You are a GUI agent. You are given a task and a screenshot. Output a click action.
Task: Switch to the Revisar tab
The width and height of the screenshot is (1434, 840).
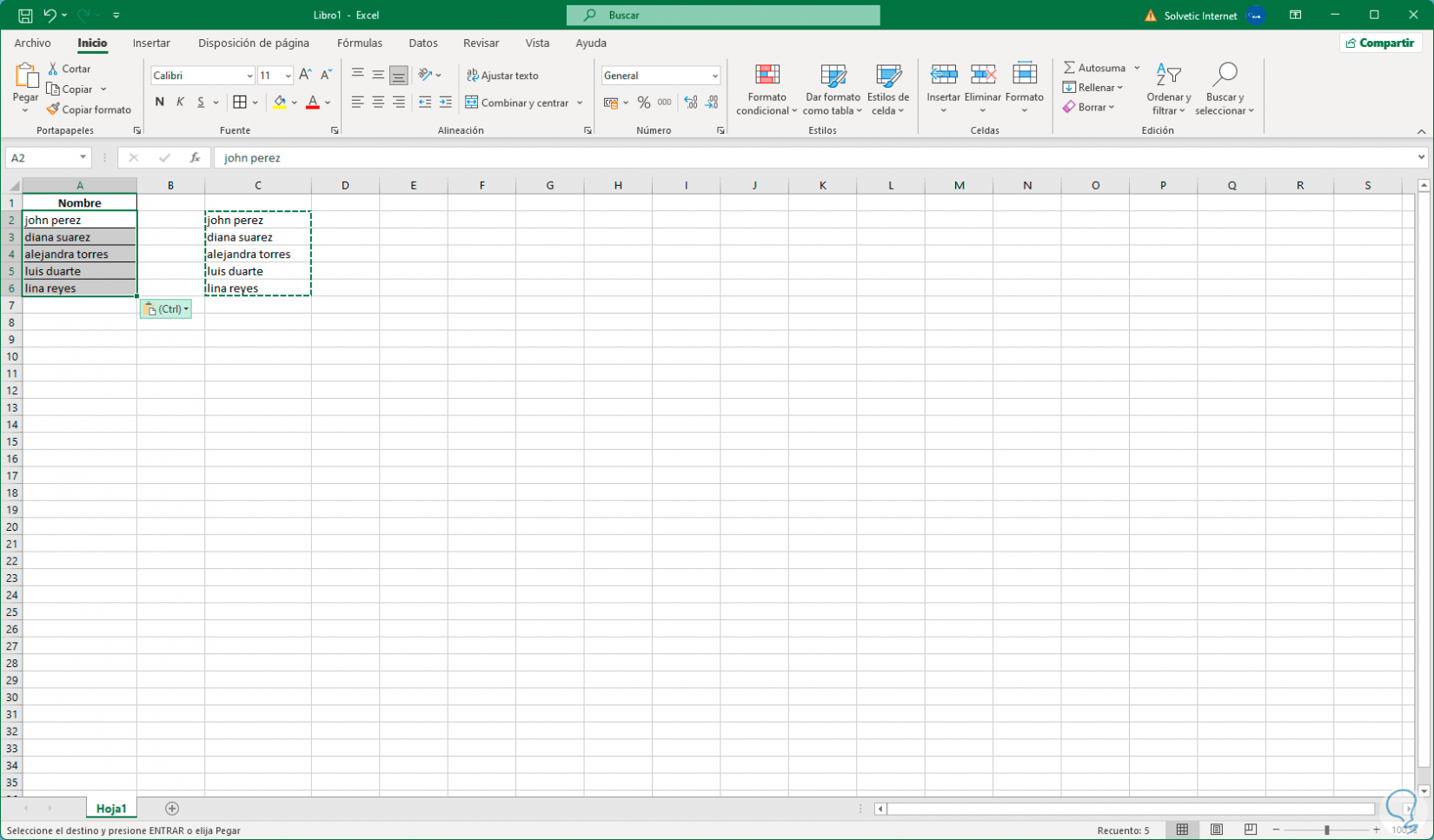(x=481, y=43)
